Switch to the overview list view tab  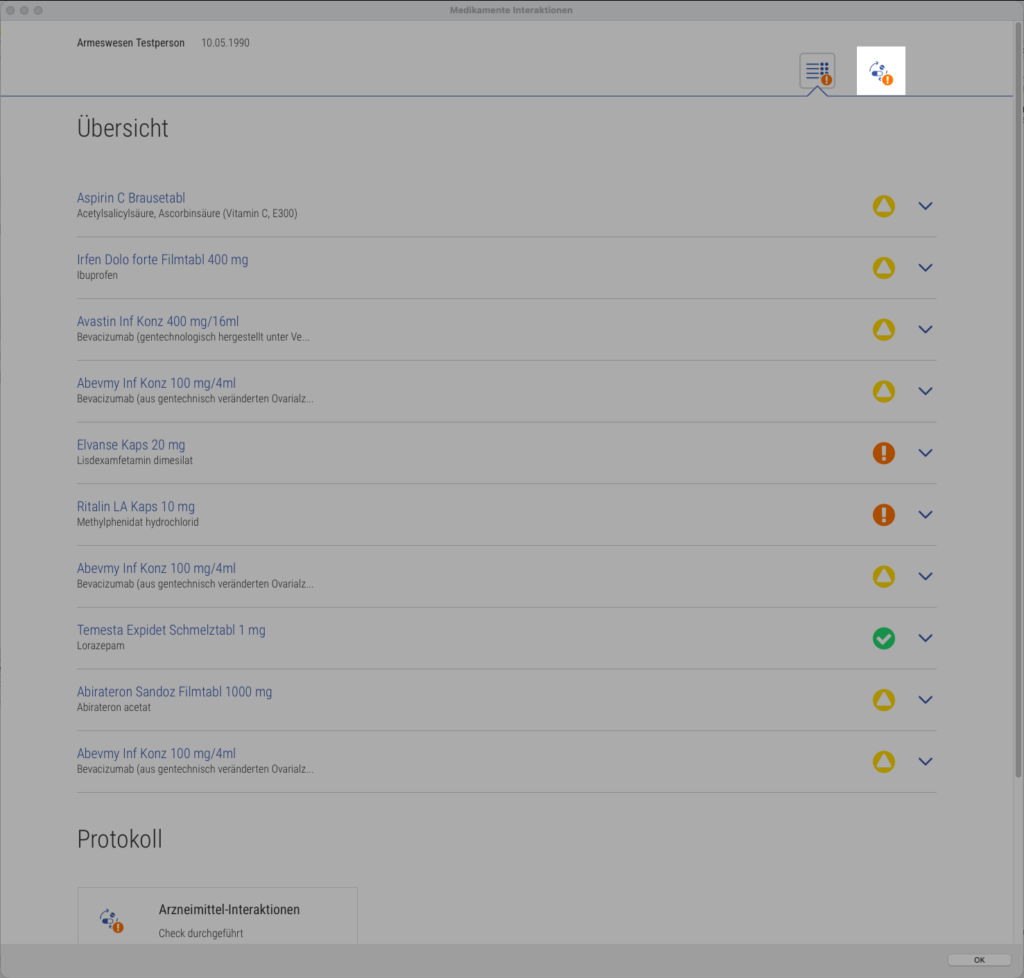pyautogui.click(x=817, y=71)
